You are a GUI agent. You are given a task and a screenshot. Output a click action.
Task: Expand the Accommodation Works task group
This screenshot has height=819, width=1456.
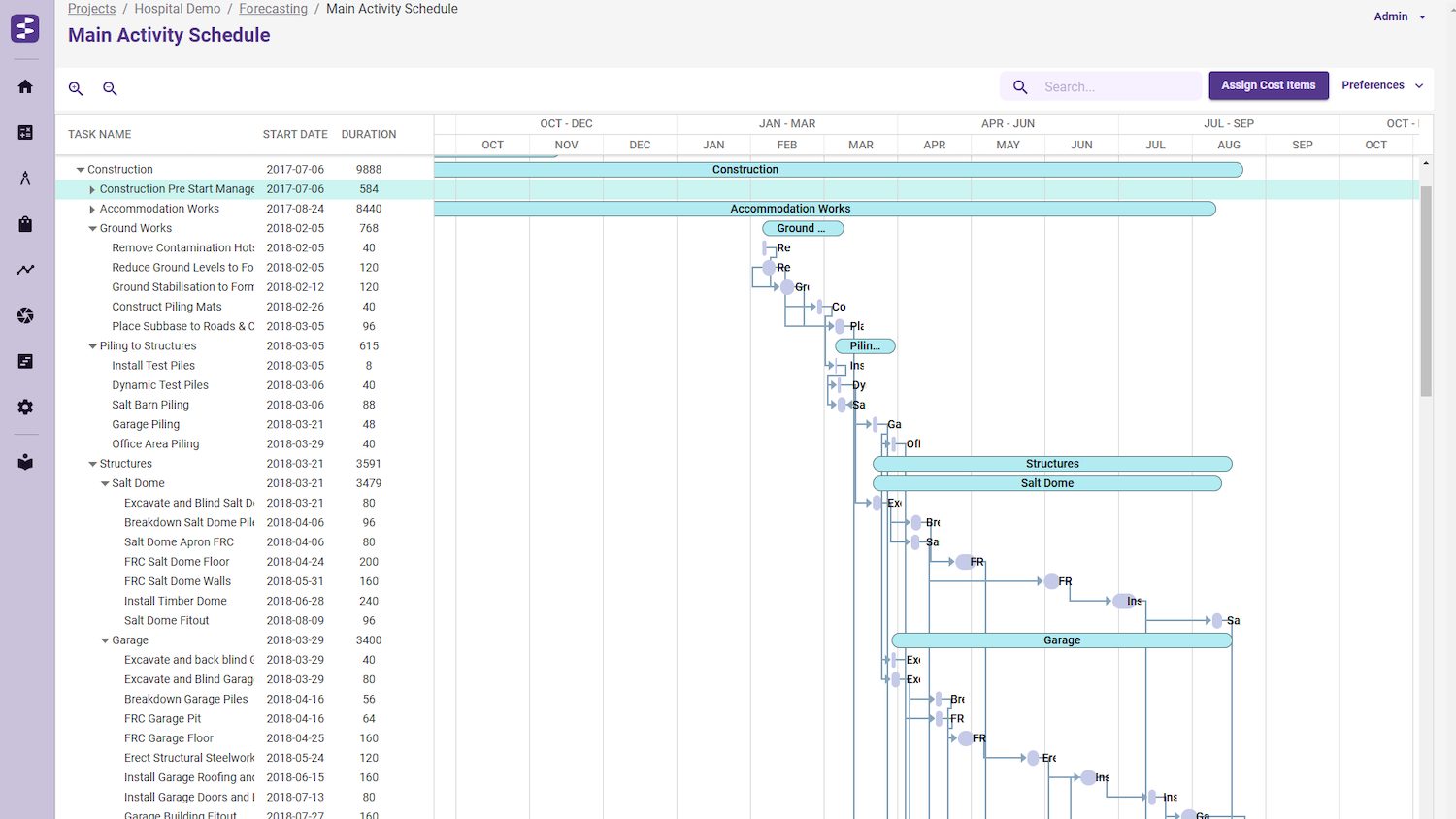[x=91, y=208]
